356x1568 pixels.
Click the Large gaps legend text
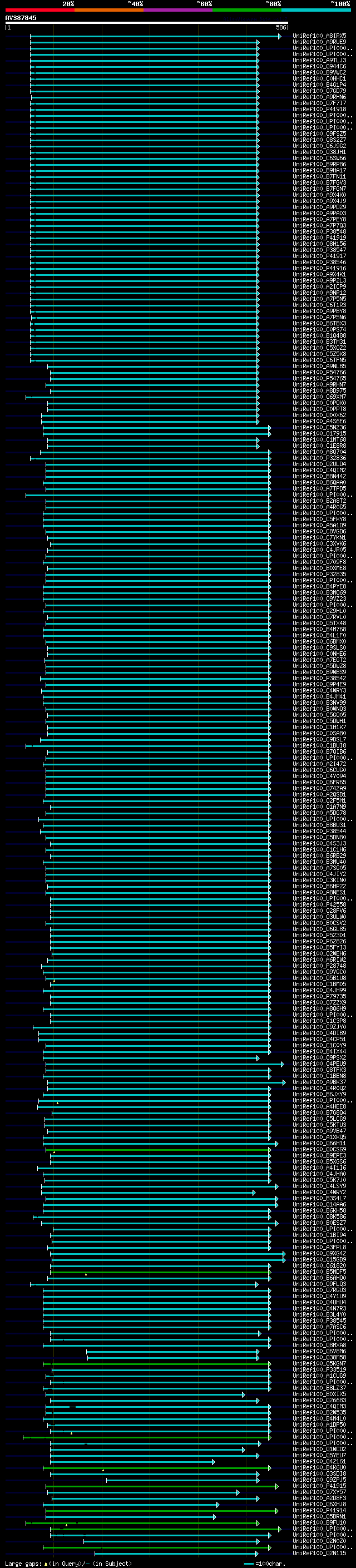tap(68, 1563)
